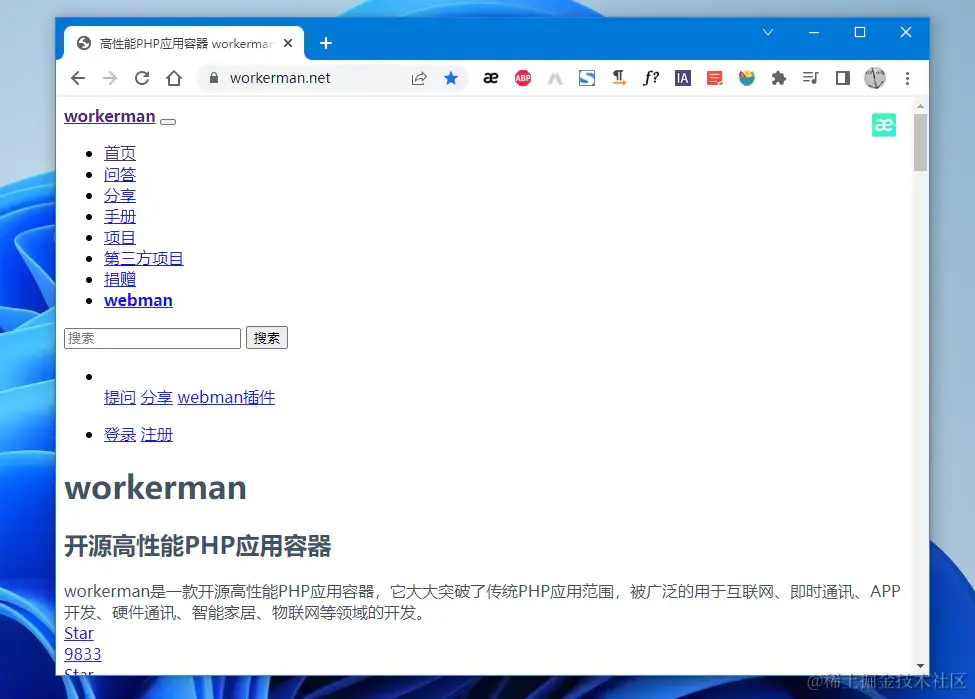Screen dimensions: 975x699
Task: Click the forward navigation arrow
Action: (110, 78)
